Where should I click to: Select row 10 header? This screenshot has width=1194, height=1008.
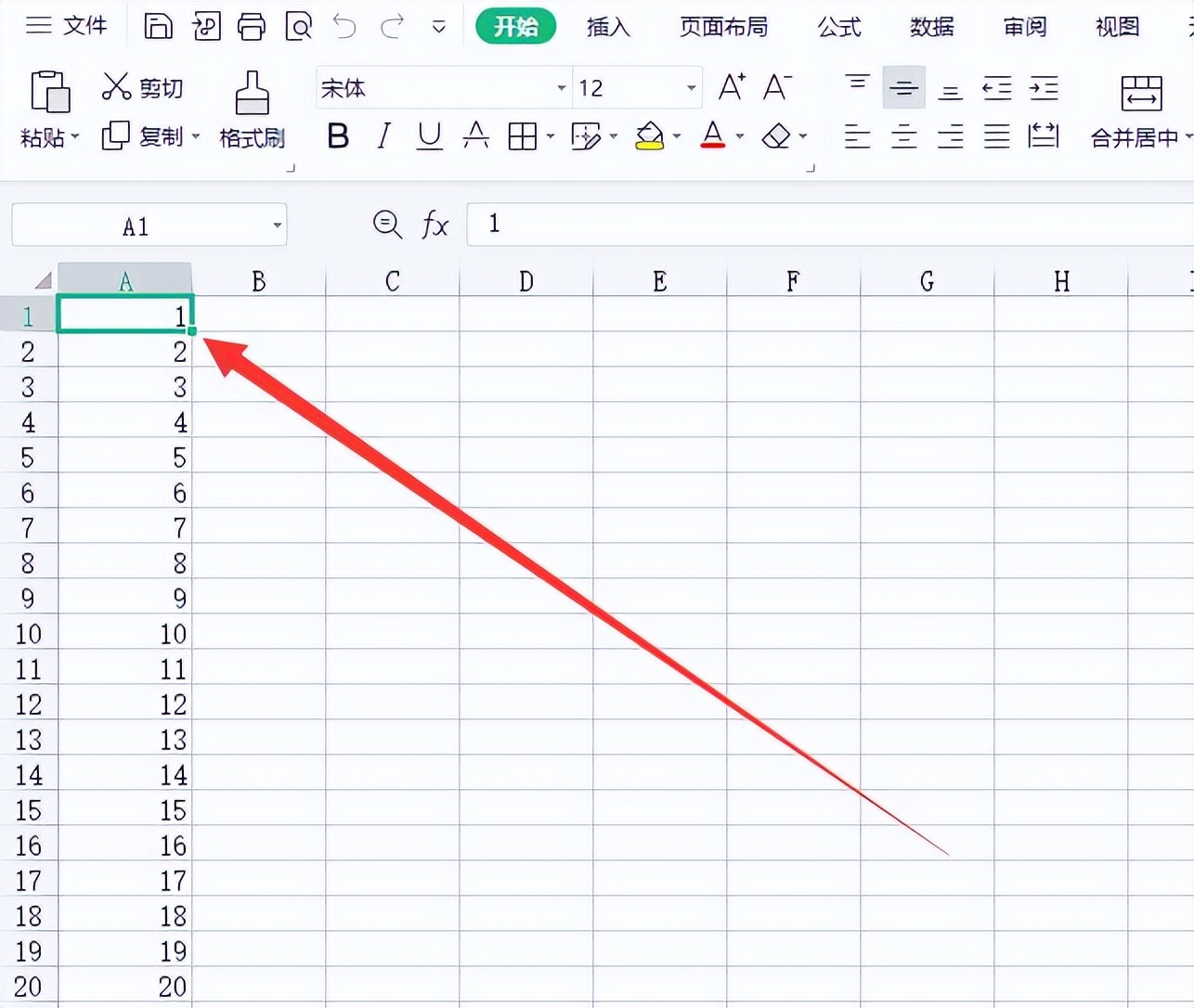pos(29,634)
